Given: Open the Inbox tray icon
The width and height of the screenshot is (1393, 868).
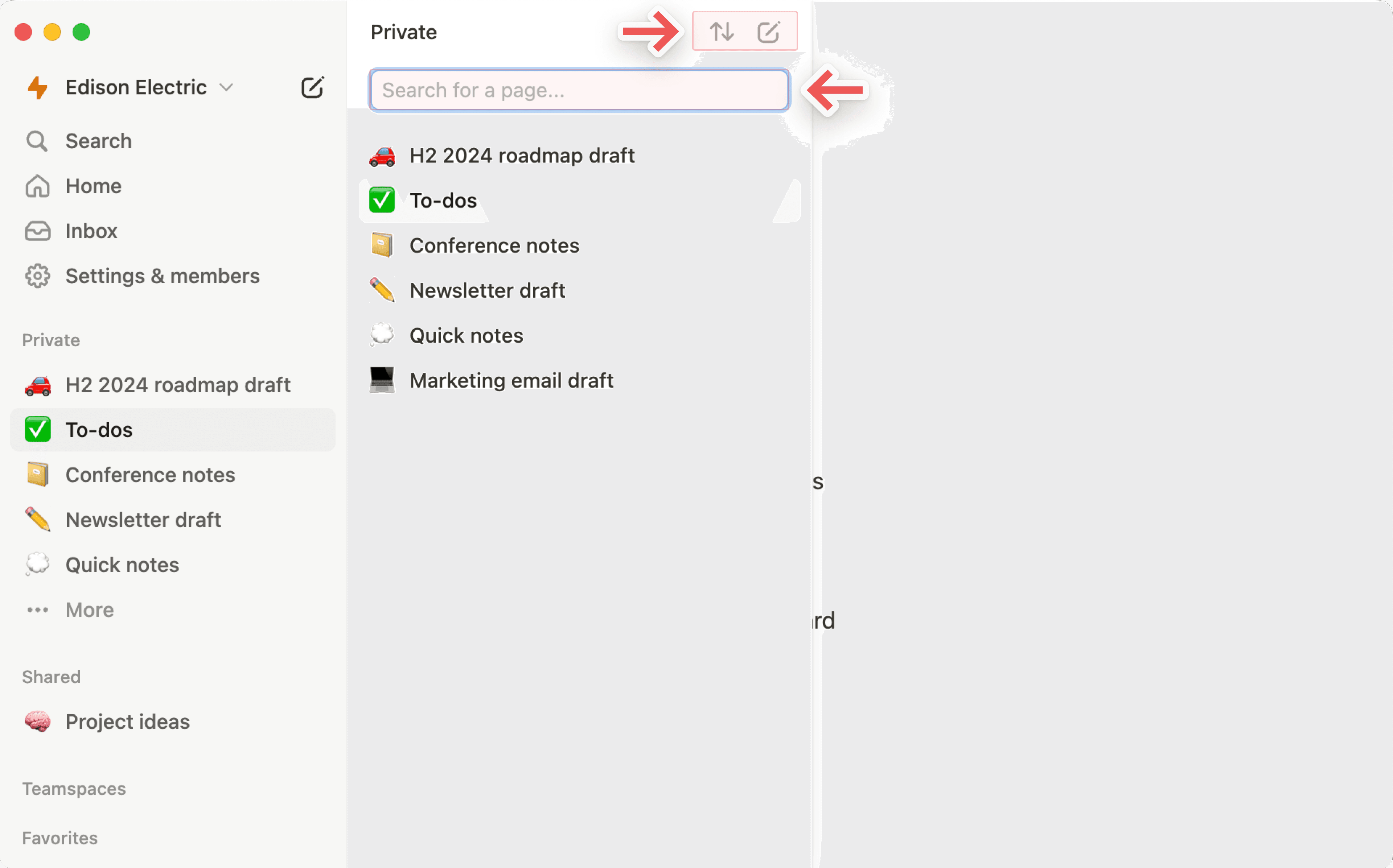Looking at the screenshot, I should [x=37, y=231].
